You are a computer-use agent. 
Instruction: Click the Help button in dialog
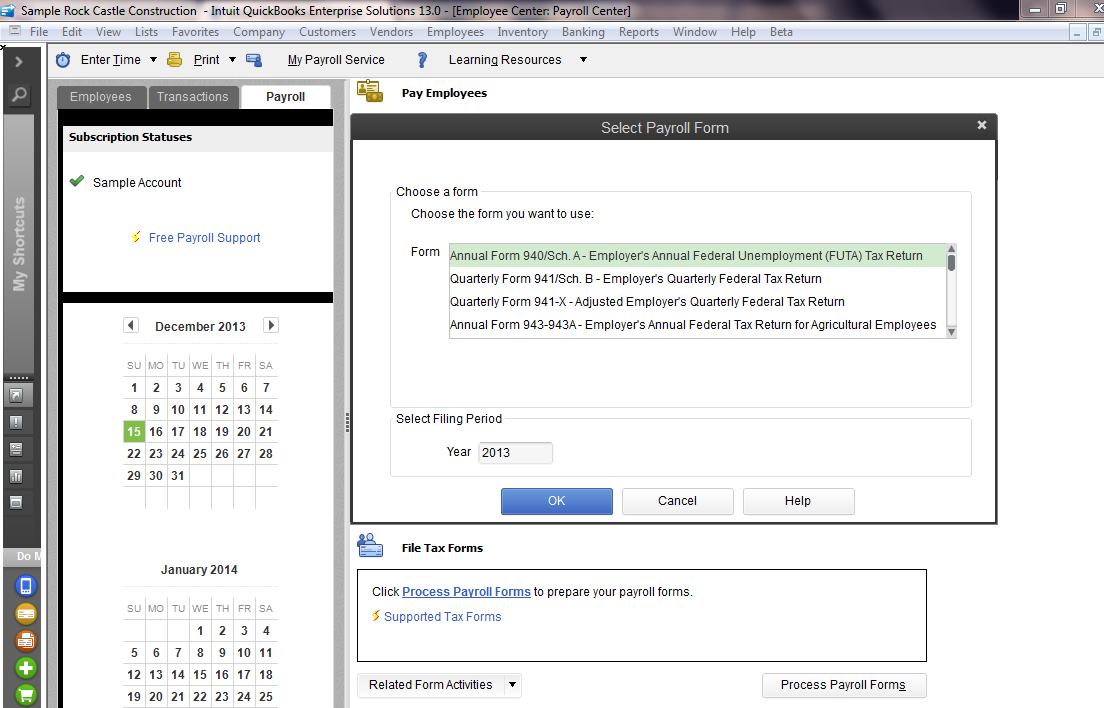pos(798,501)
